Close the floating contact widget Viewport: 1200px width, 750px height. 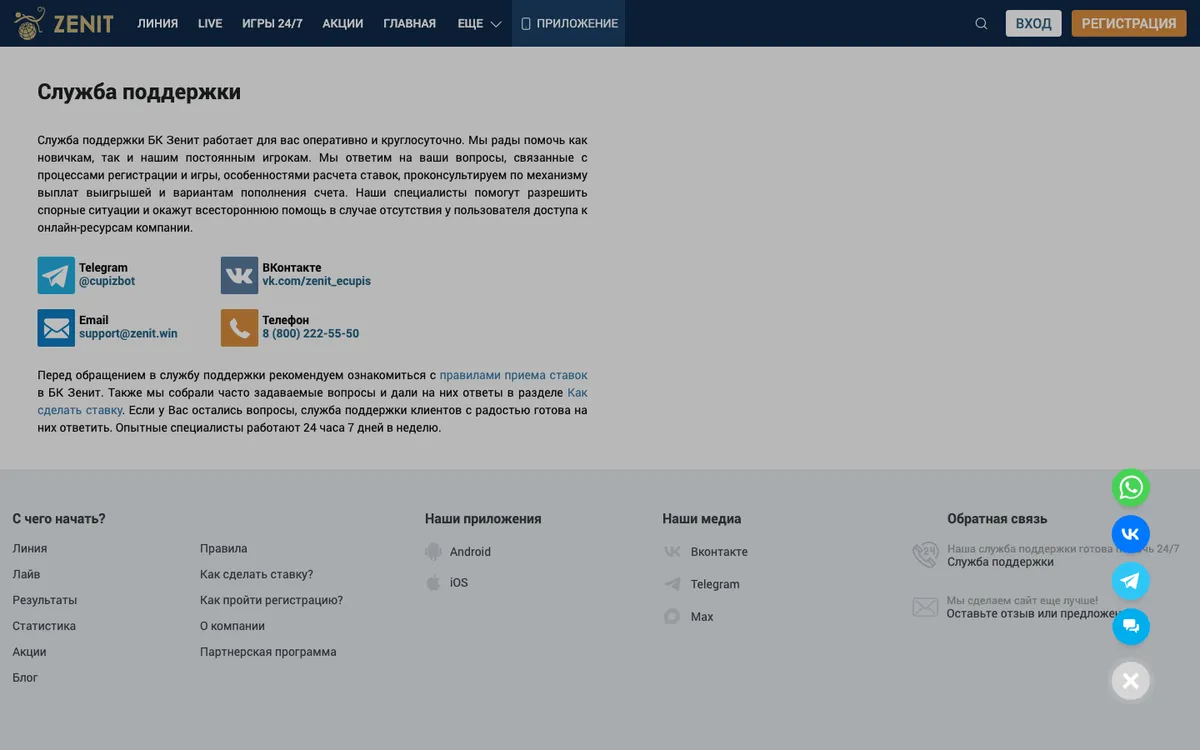point(1131,681)
